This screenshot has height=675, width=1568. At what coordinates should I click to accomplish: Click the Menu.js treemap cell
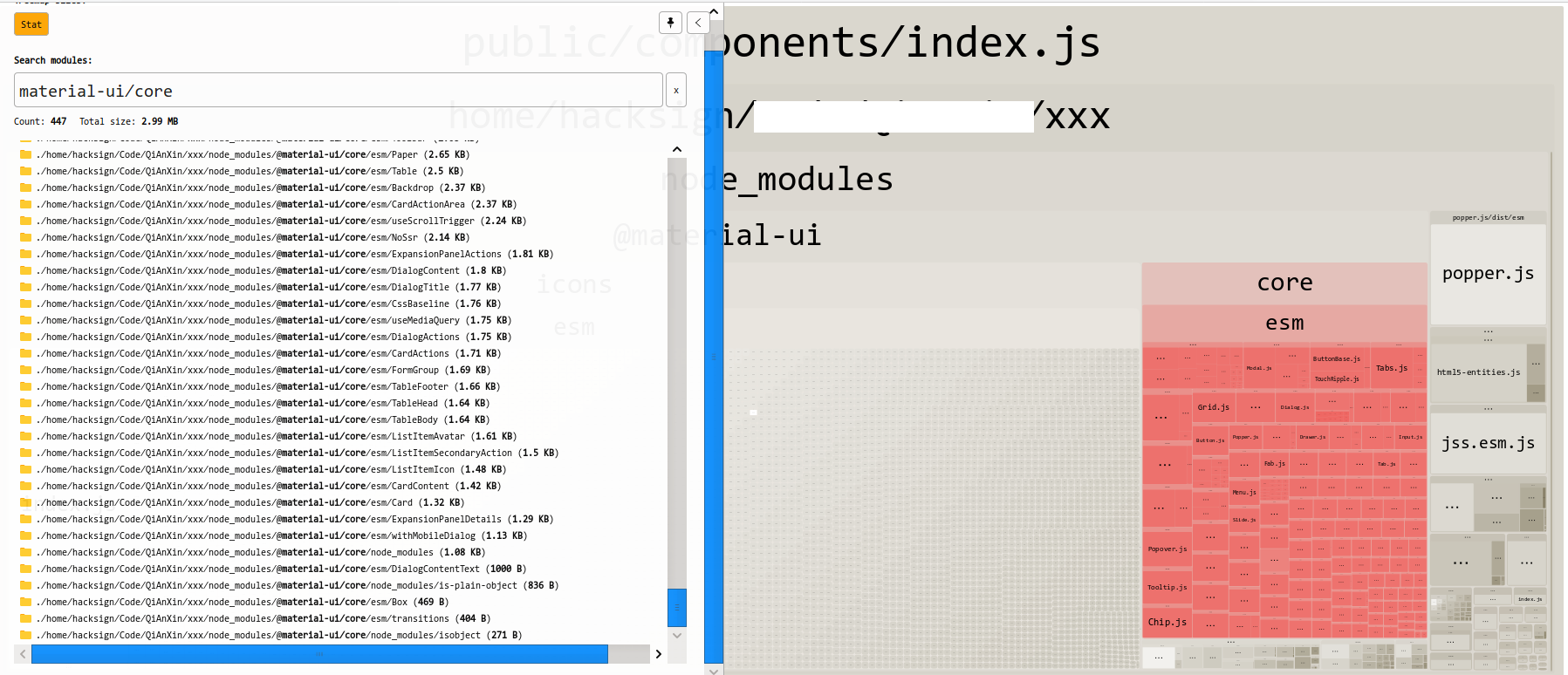click(1244, 492)
